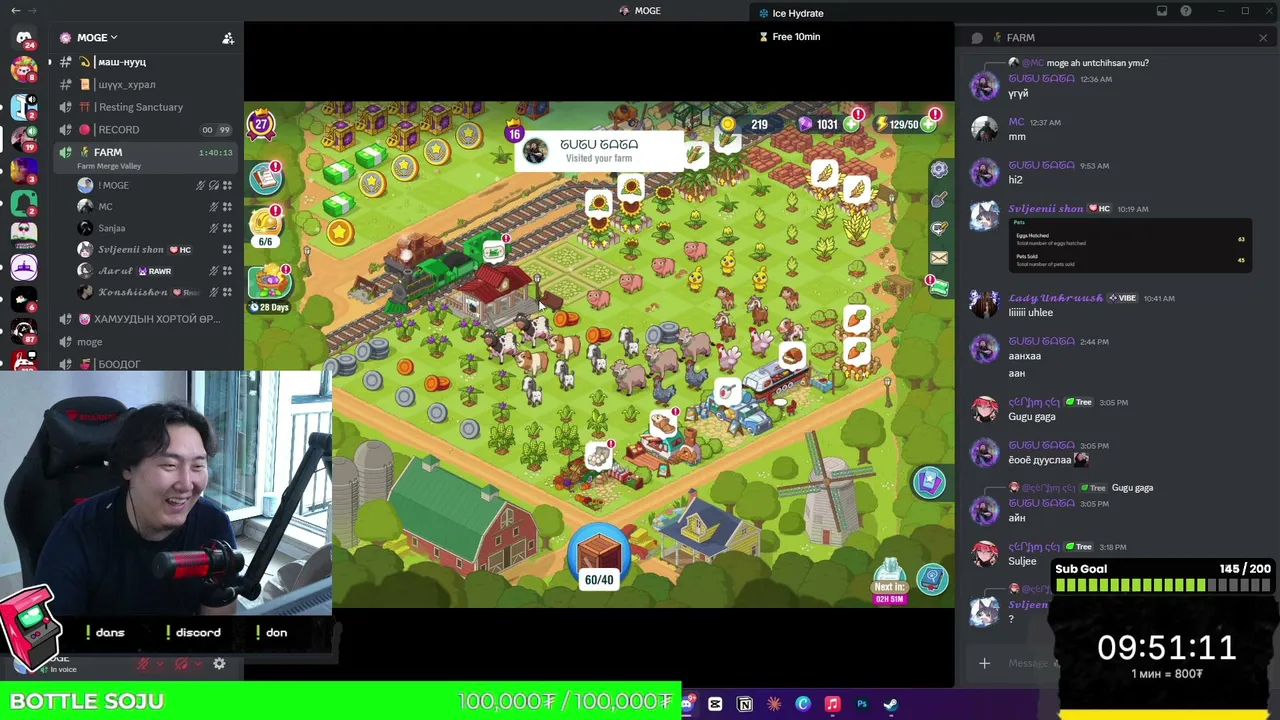This screenshot has height=720, width=1280.
Task: Open the Pets stats embed image
Action: tap(1131, 245)
